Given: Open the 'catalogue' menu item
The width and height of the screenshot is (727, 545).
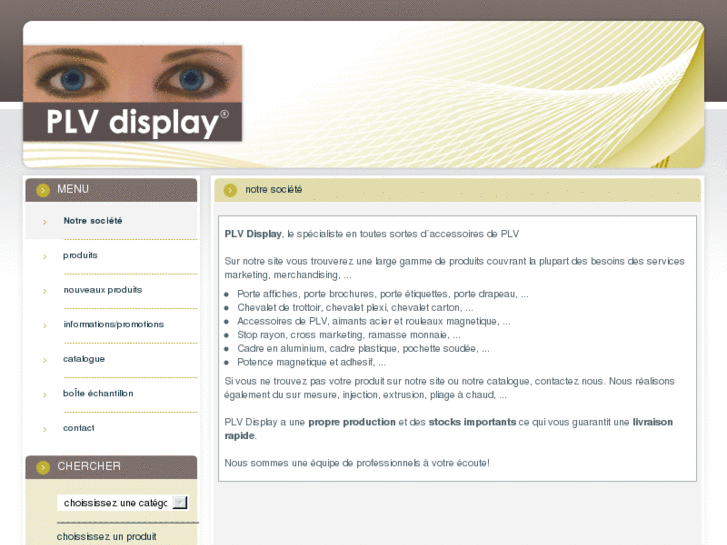Looking at the screenshot, I should coord(84,359).
